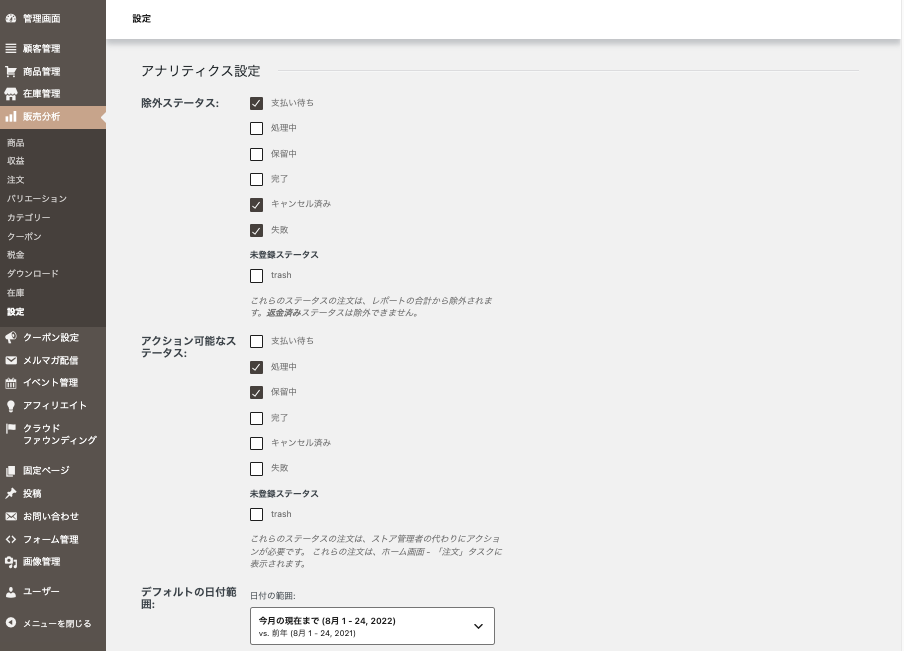
Task: Click the アフィリエイト lightbulb icon
Action: (x=11, y=406)
